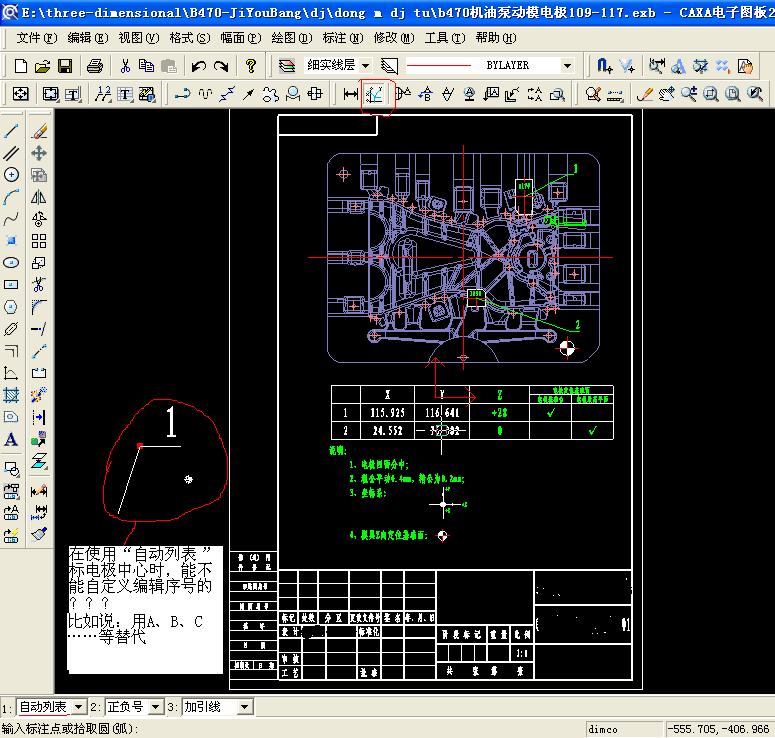Select the Text tool letter A
Viewport: 775px width, 738px height.
tap(11, 439)
